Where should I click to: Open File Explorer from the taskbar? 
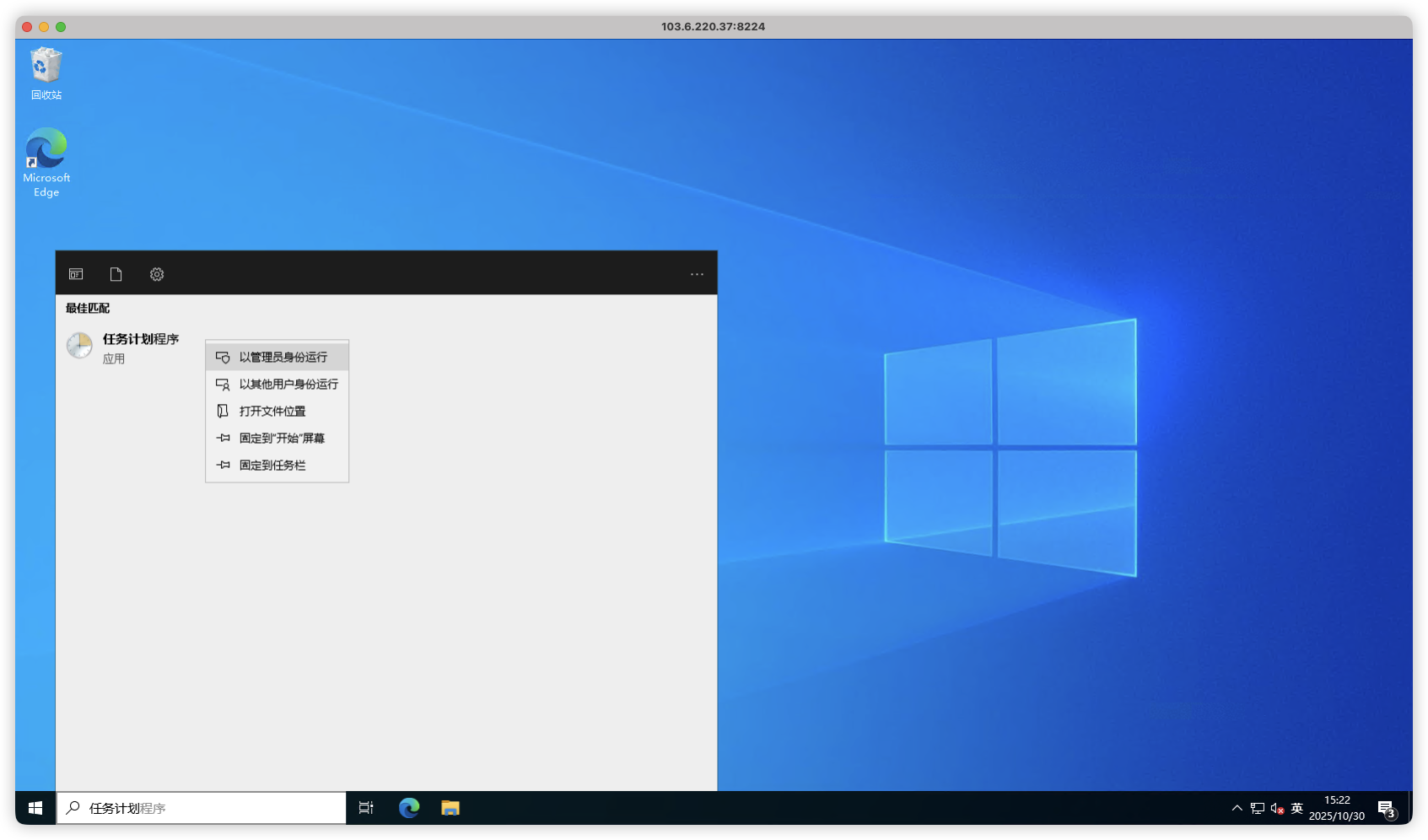coord(450,808)
